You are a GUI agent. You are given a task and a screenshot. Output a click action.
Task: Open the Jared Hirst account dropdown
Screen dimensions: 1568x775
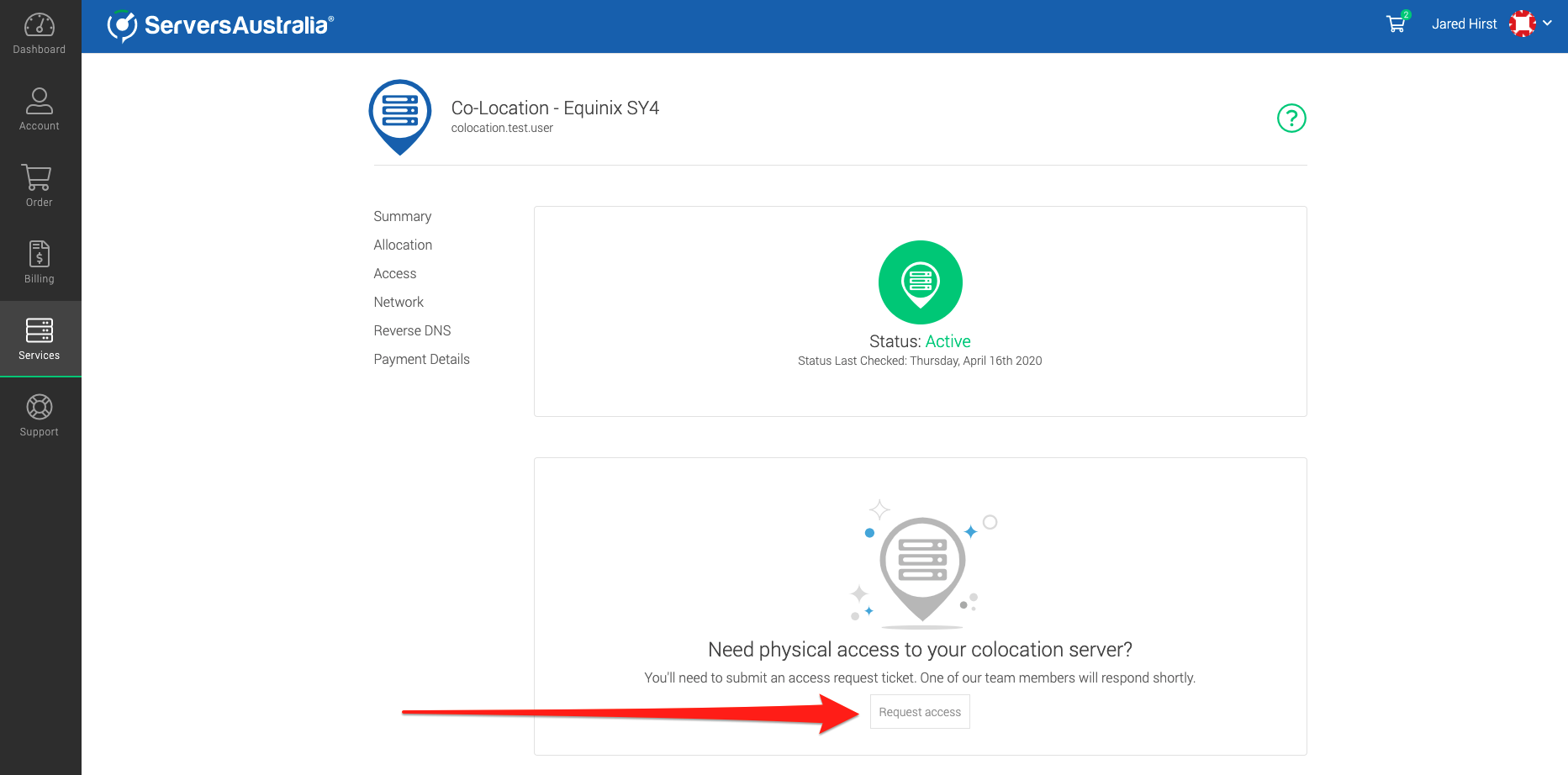pos(1464,24)
